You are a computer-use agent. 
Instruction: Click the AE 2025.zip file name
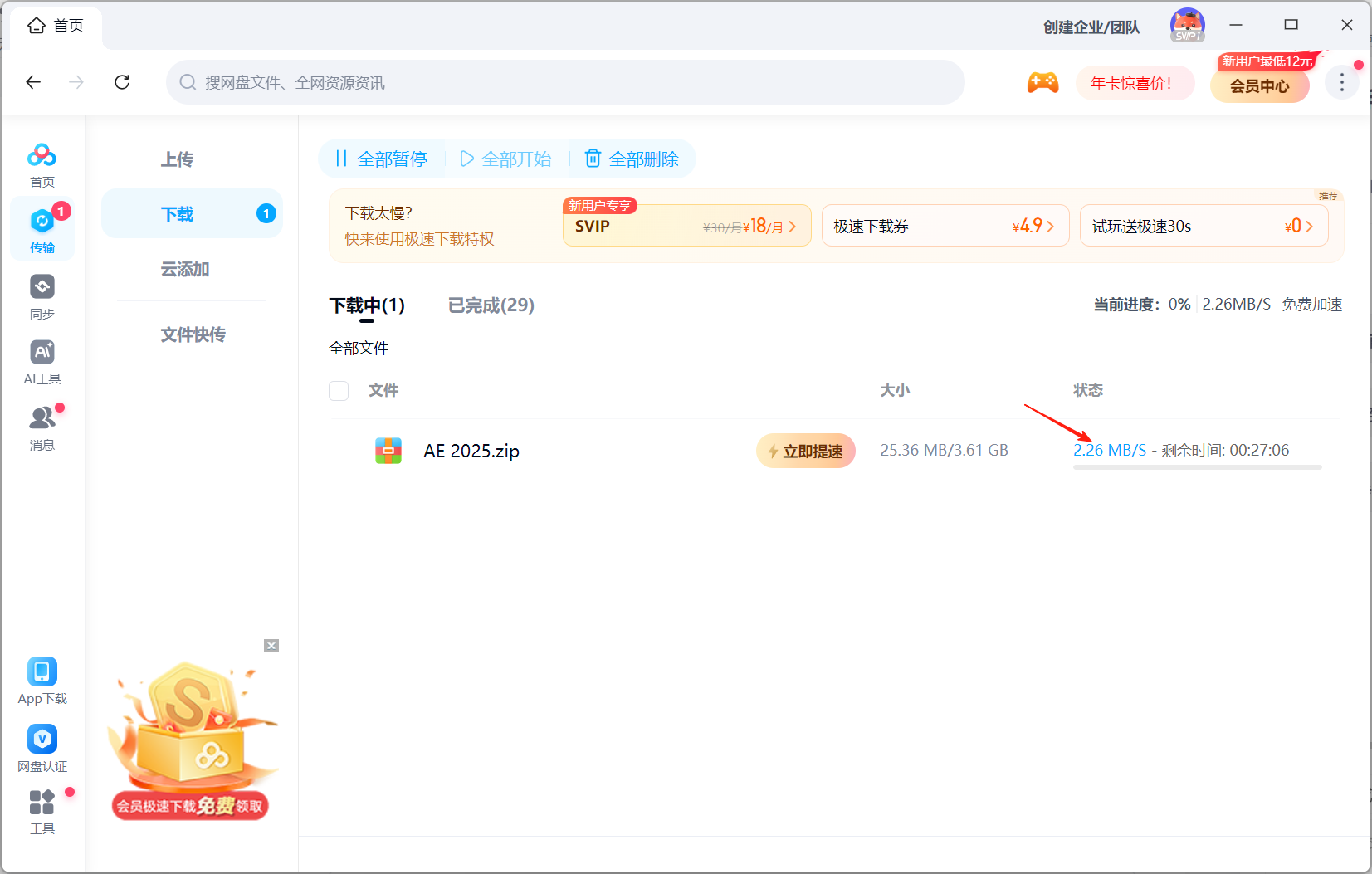471,451
